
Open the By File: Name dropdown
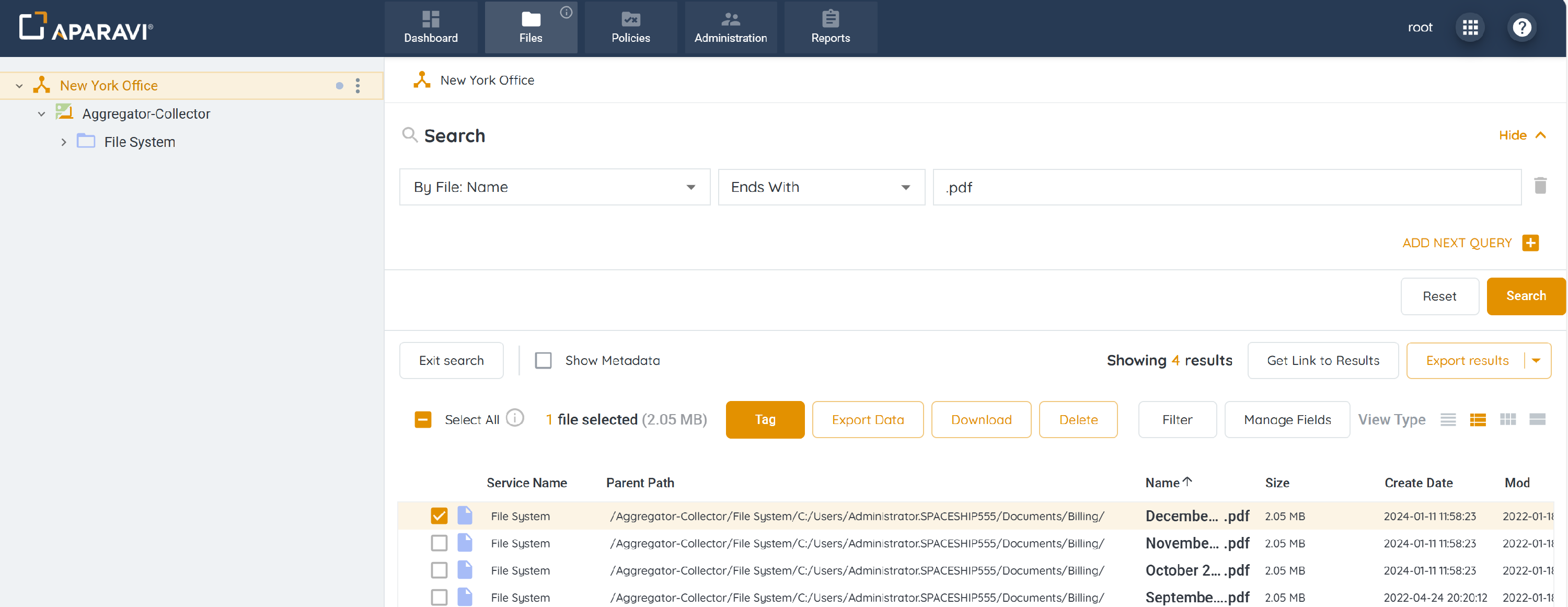554,188
